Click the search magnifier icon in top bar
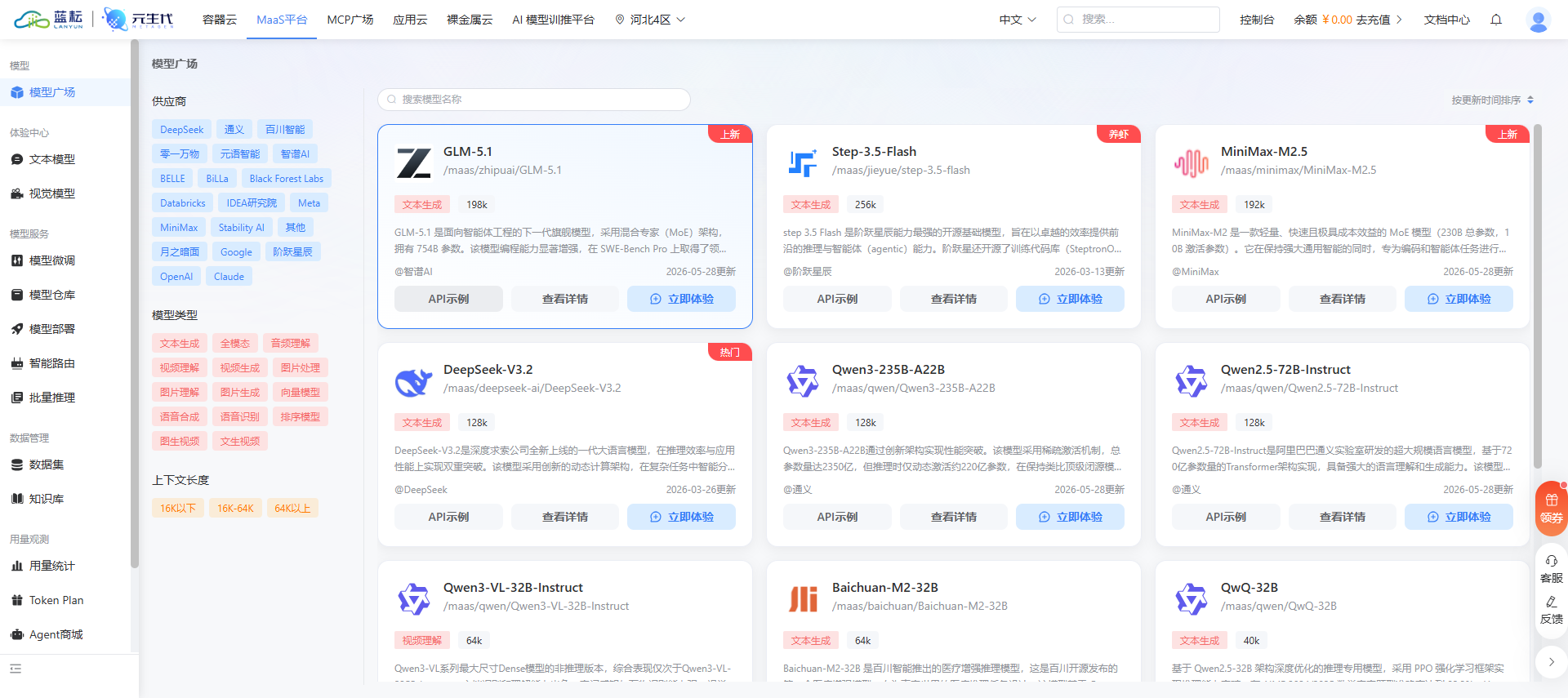Viewport: 1568px width, 698px height. click(x=1068, y=20)
